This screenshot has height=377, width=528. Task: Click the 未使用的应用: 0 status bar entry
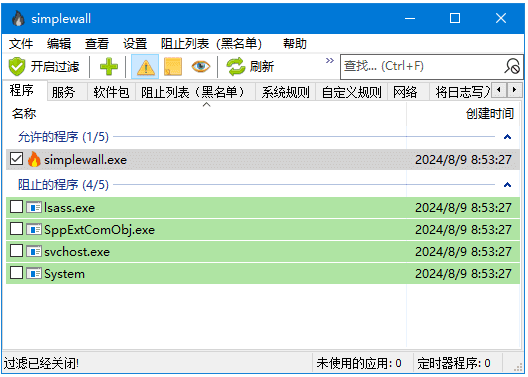pos(359,364)
